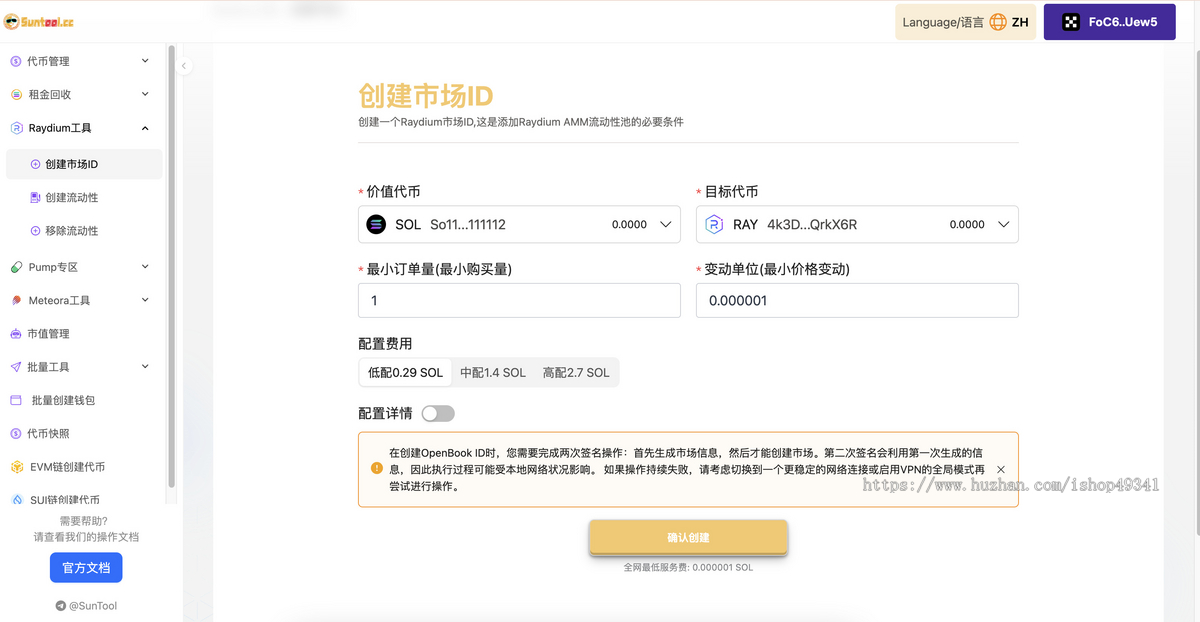Click the Meteora工具 icon
1200x622 pixels.
16,300
